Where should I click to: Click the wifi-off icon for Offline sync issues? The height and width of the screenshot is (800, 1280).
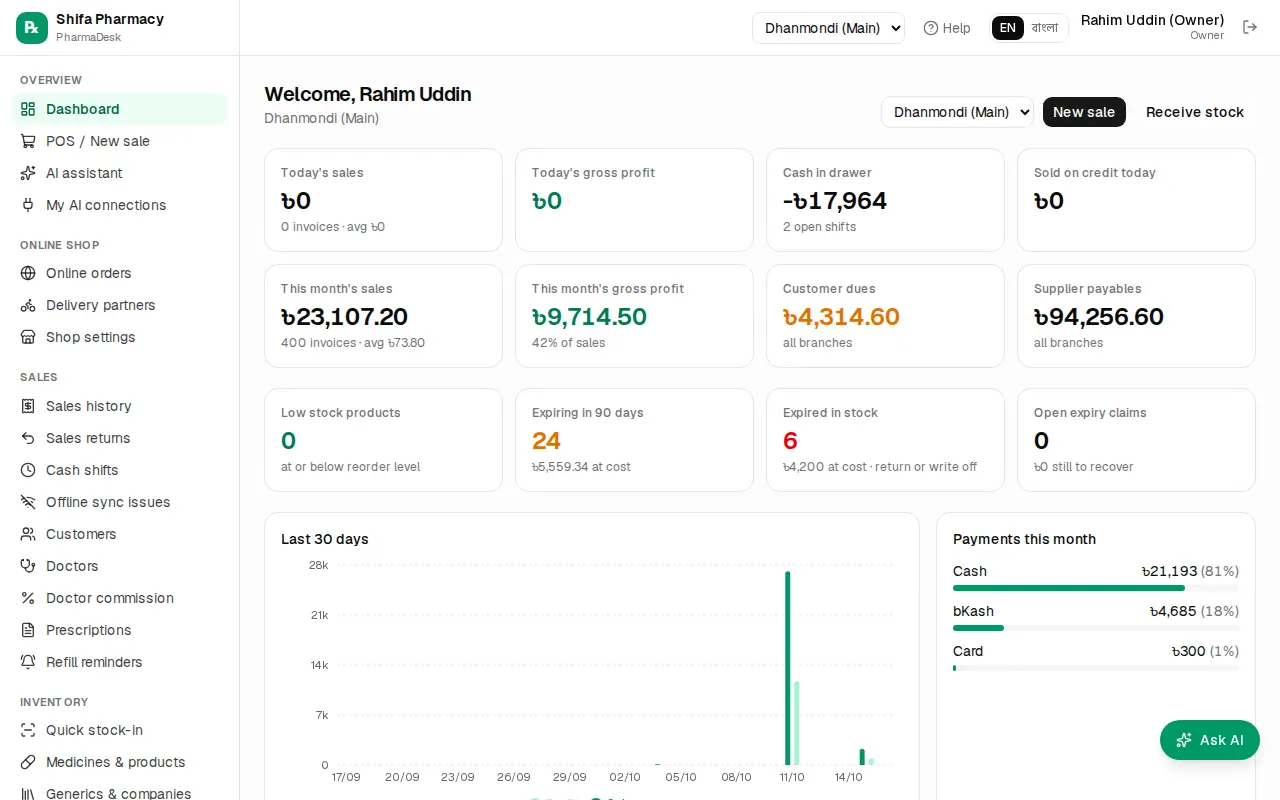coord(28,502)
